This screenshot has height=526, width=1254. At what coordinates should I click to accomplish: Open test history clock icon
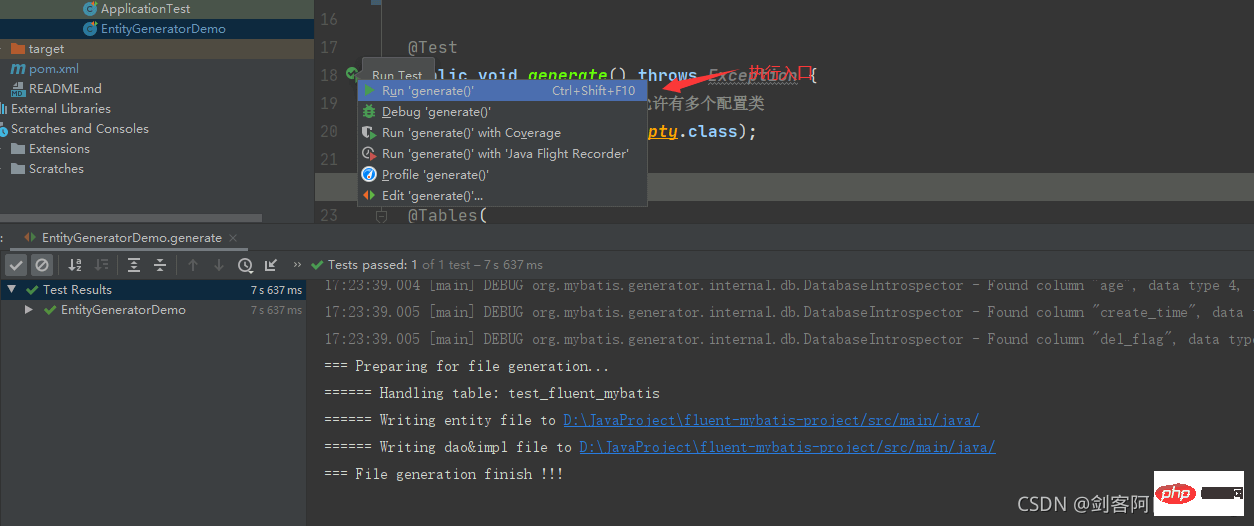click(x=245, y=265)
